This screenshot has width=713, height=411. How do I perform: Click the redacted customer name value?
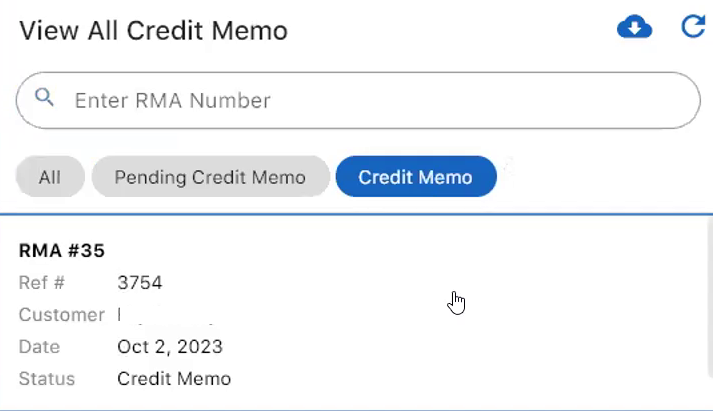[165, 316]
